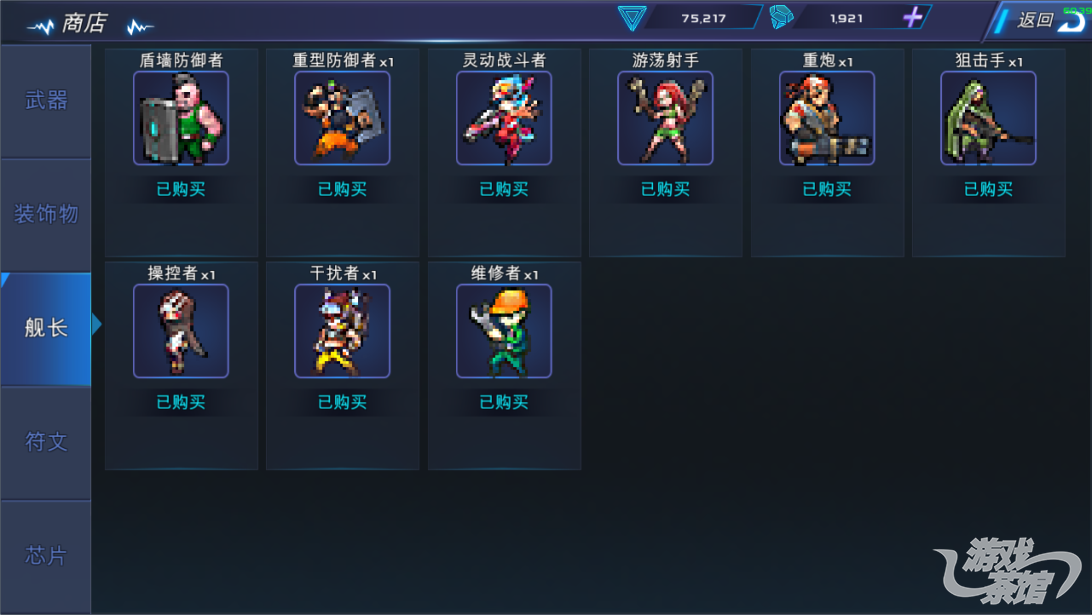Choose the 干扰者 character portrait
The width and height of the screenshot is (1092, 615).
click(343, 331)
